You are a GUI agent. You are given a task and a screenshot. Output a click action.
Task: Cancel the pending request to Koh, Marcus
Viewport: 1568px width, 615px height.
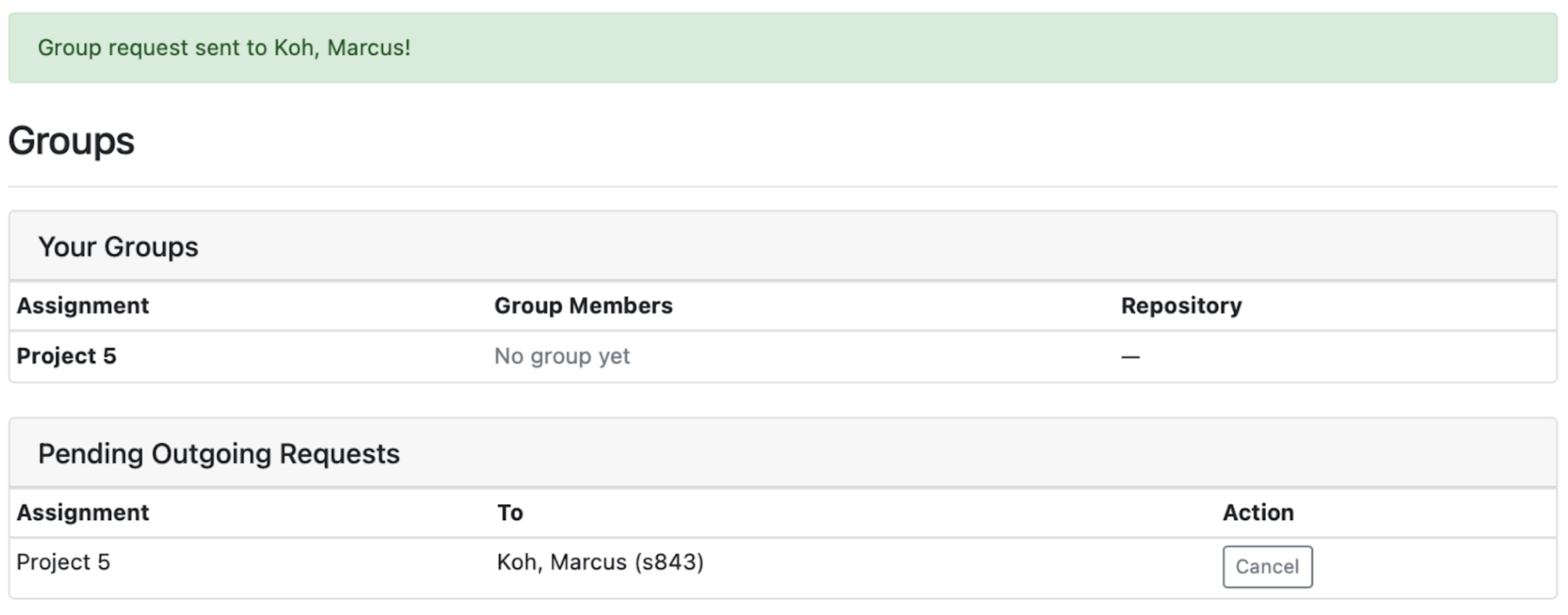tap(1266, 566)
